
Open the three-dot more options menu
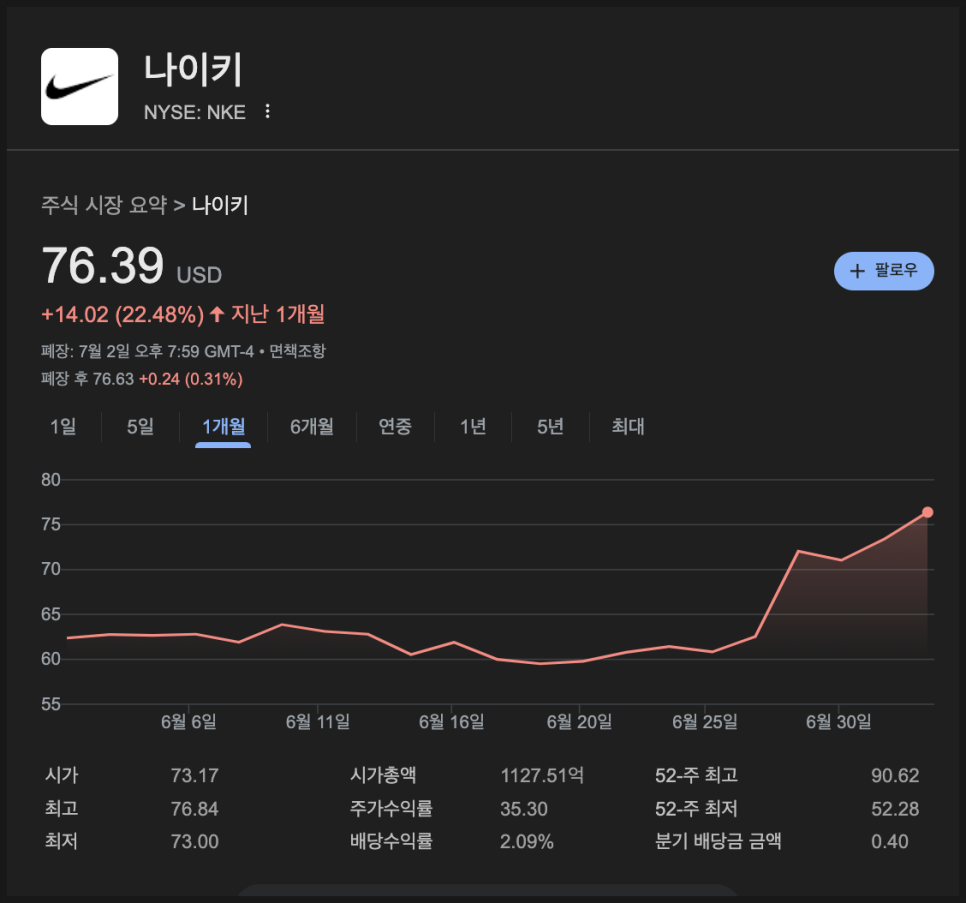coord(267,111)
